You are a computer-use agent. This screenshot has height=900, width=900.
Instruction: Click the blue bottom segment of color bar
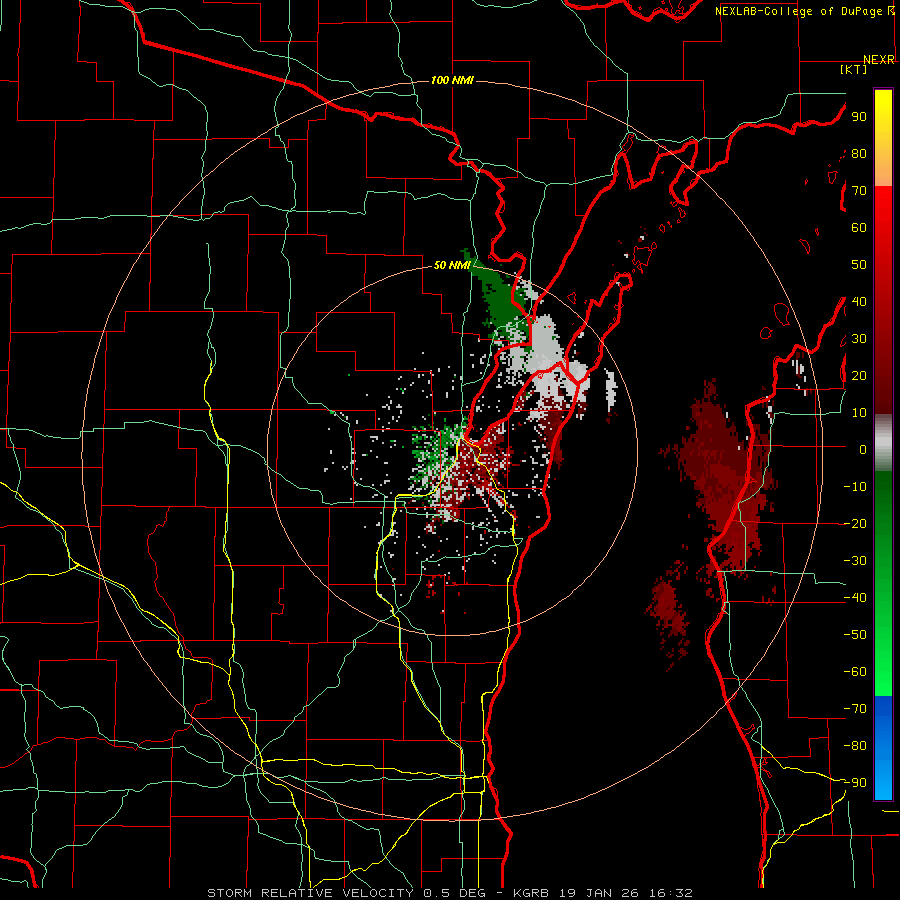pos(883,748)
